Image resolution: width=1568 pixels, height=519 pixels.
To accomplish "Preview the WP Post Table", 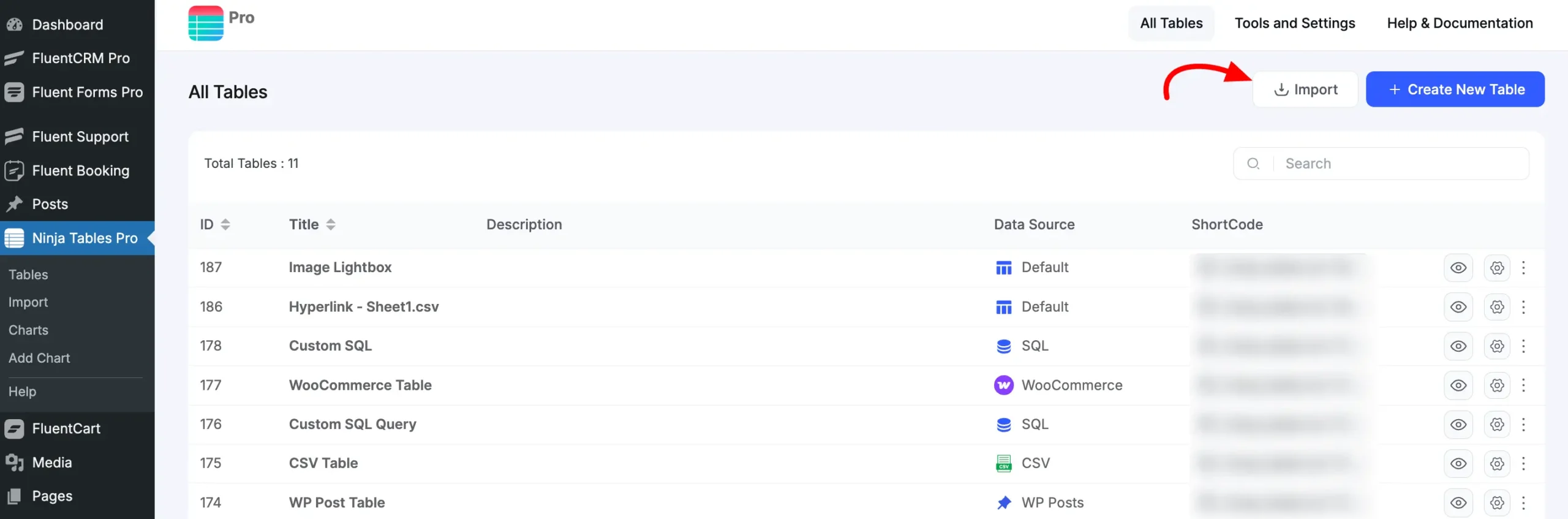I will point(1458,503).
